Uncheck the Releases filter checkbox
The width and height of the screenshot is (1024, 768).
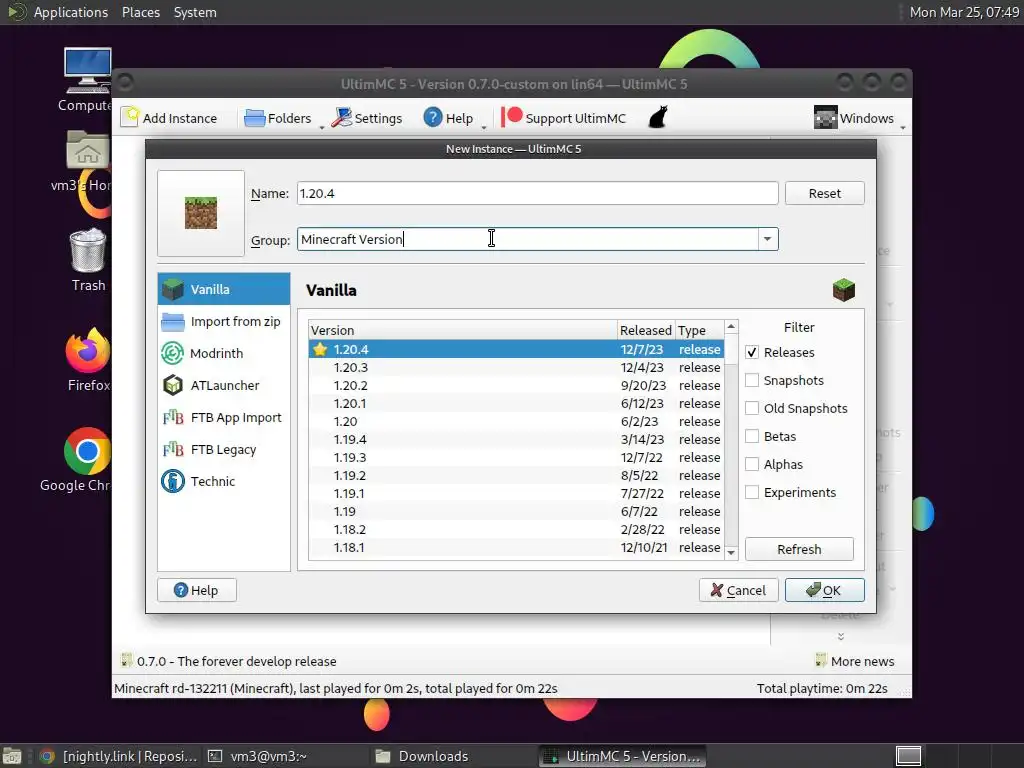point(752,353)
